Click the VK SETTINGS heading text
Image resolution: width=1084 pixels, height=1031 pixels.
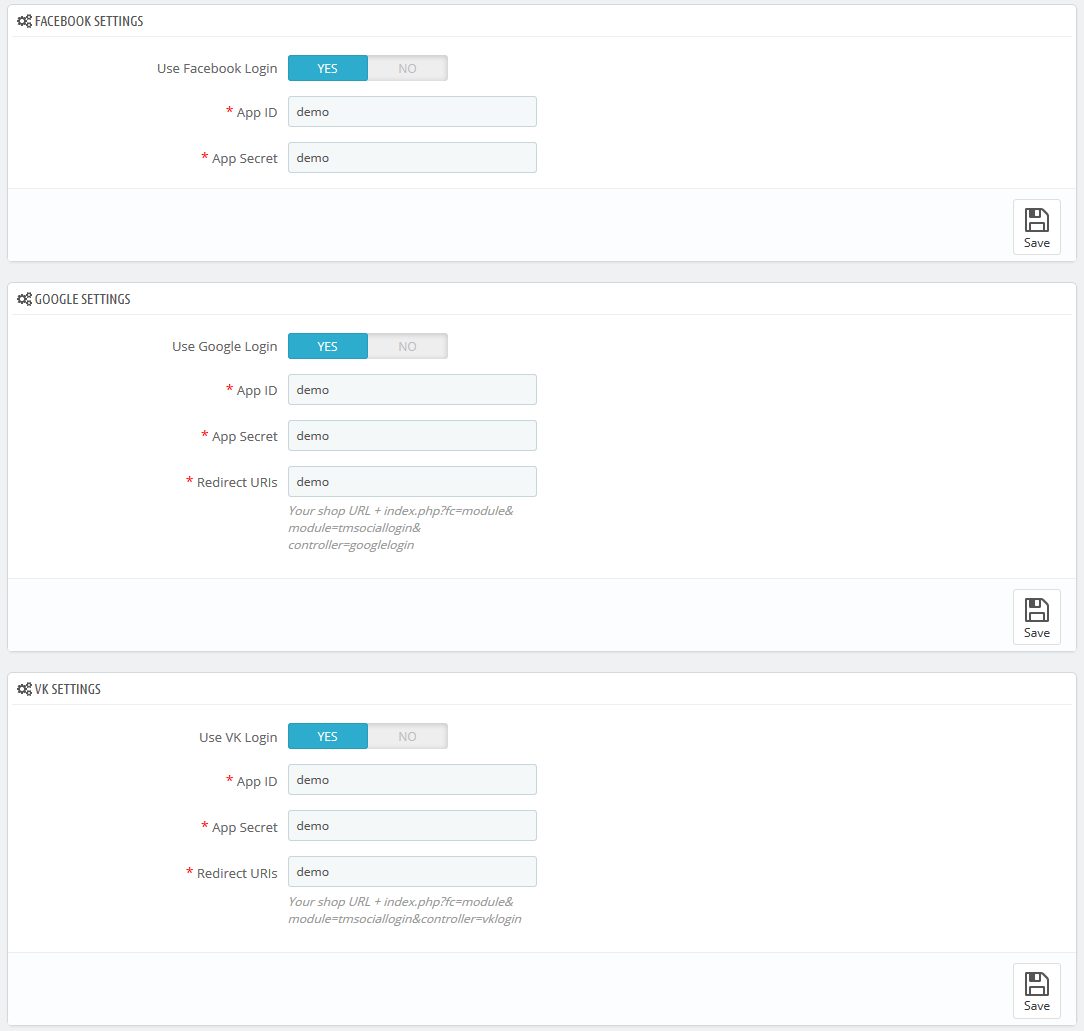point(68,689)
